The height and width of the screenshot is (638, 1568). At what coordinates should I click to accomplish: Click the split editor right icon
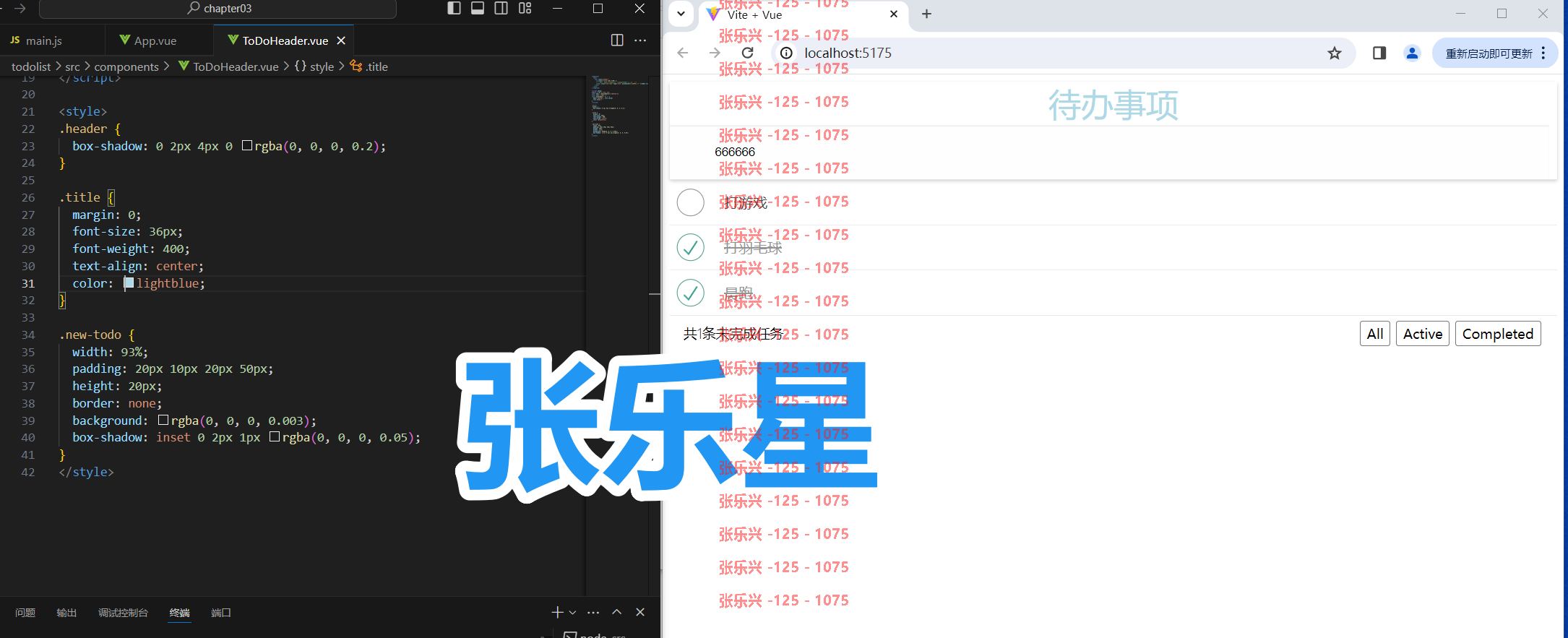click(617, 40)
